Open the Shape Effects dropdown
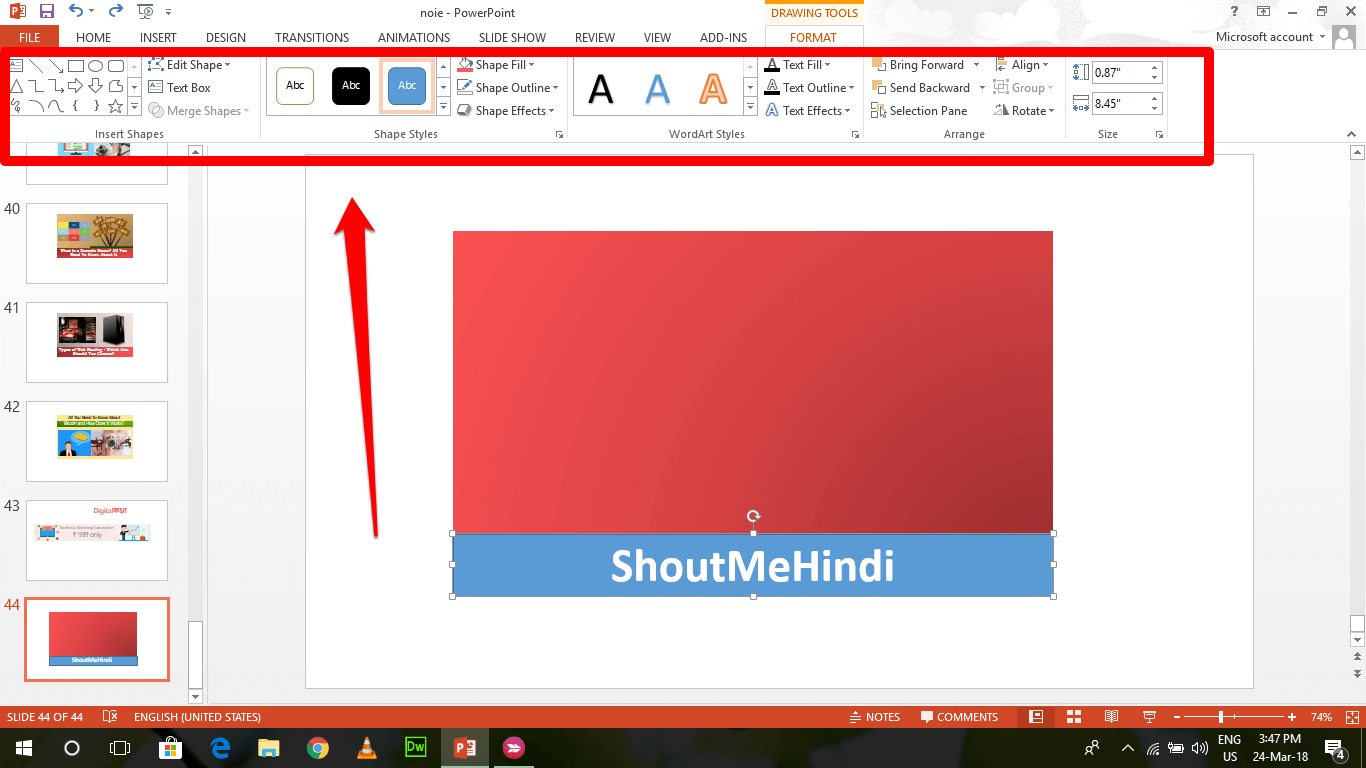This screenshot has width=1366, height=768. (506, 111)
